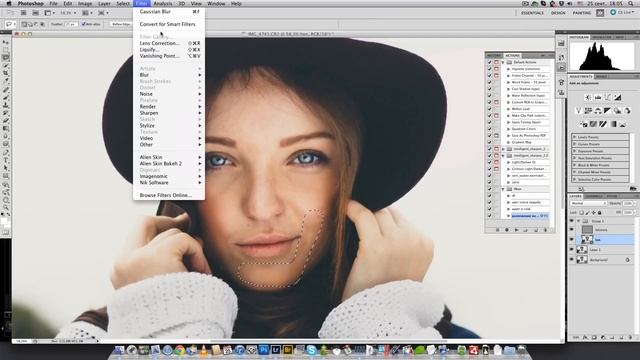640x360 pixels.
Task: Toggle visibility of the selected blue layer
Action: [x=571, y=240]
